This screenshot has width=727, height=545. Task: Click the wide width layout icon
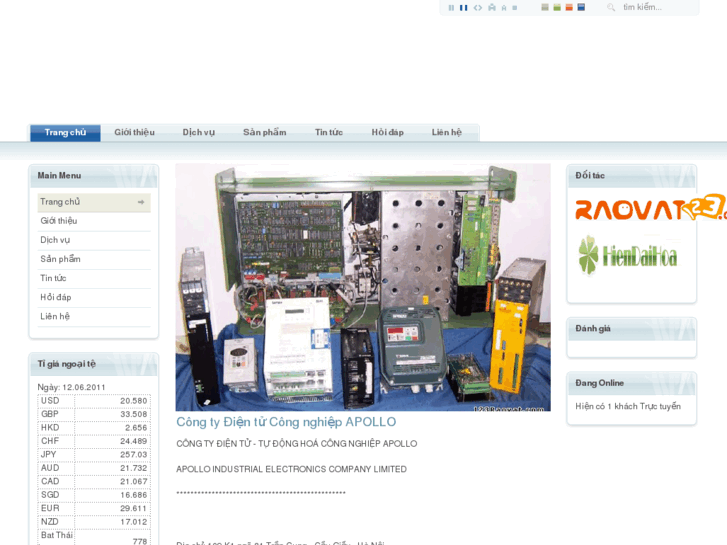tap(464, 8)
